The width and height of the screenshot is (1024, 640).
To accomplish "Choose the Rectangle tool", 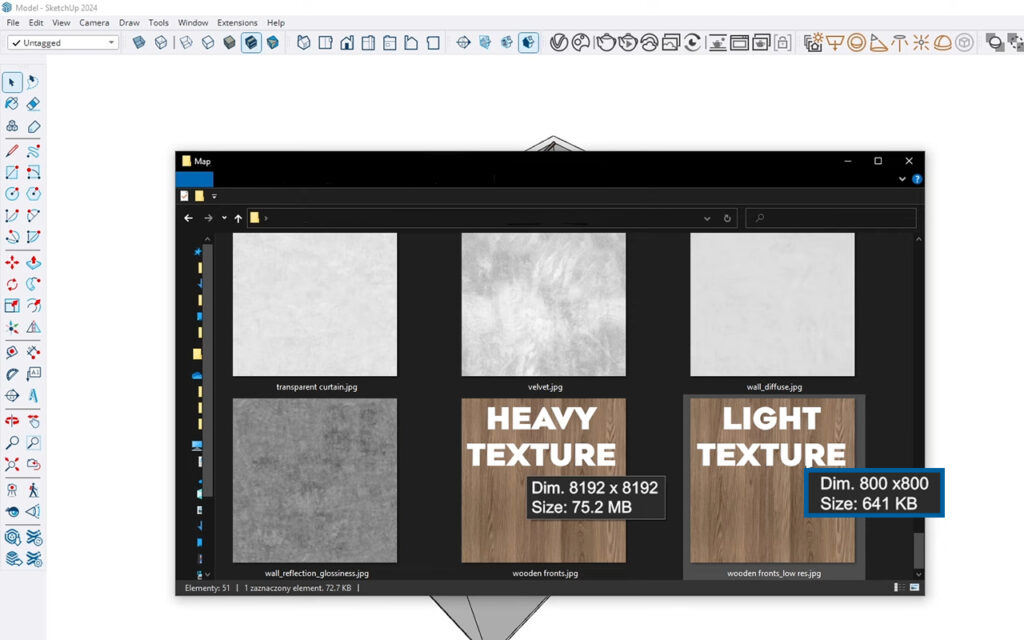I will point(12,172).
